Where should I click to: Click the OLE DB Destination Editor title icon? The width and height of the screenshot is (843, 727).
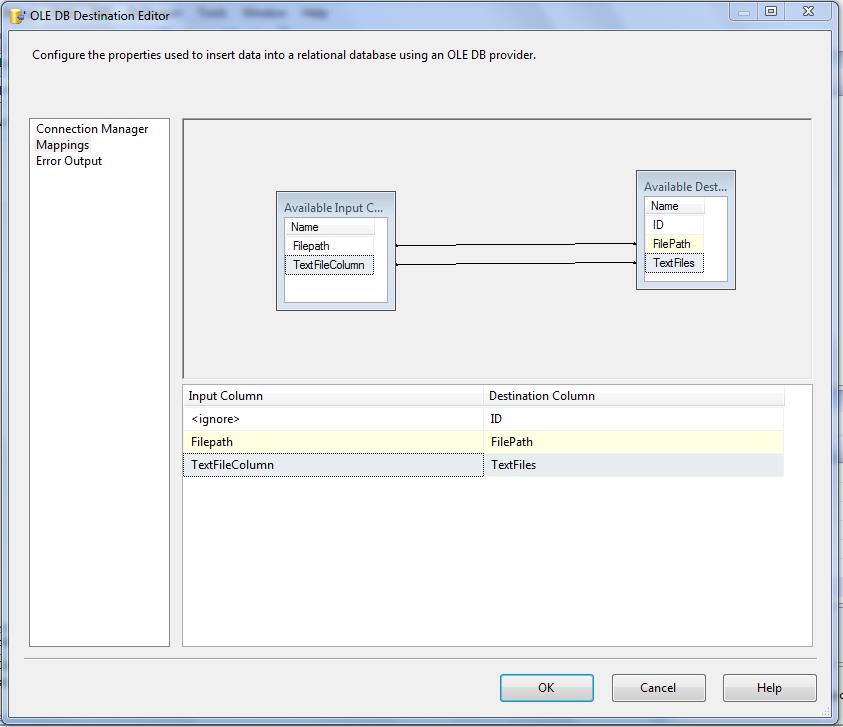pyautogui.click(x=16, y=15)
